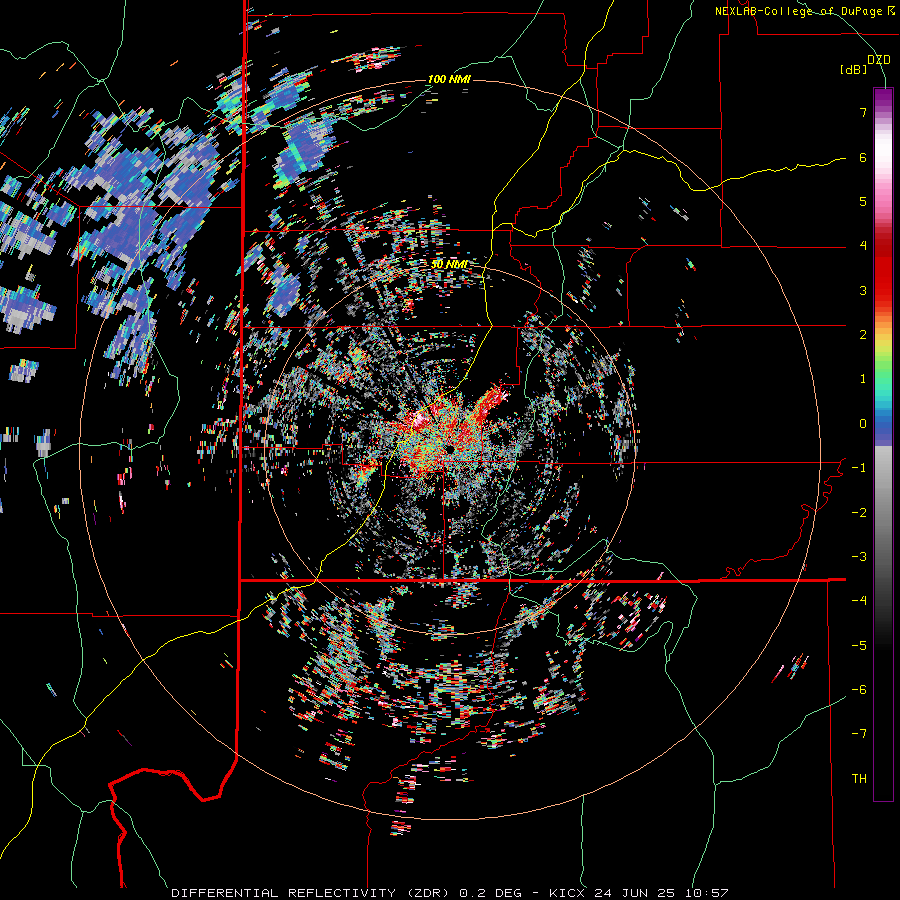Click the -5 dB tick label on the scale
This screenshot has height=900, width=900.
pyautogui.click(x=859, y=646)
